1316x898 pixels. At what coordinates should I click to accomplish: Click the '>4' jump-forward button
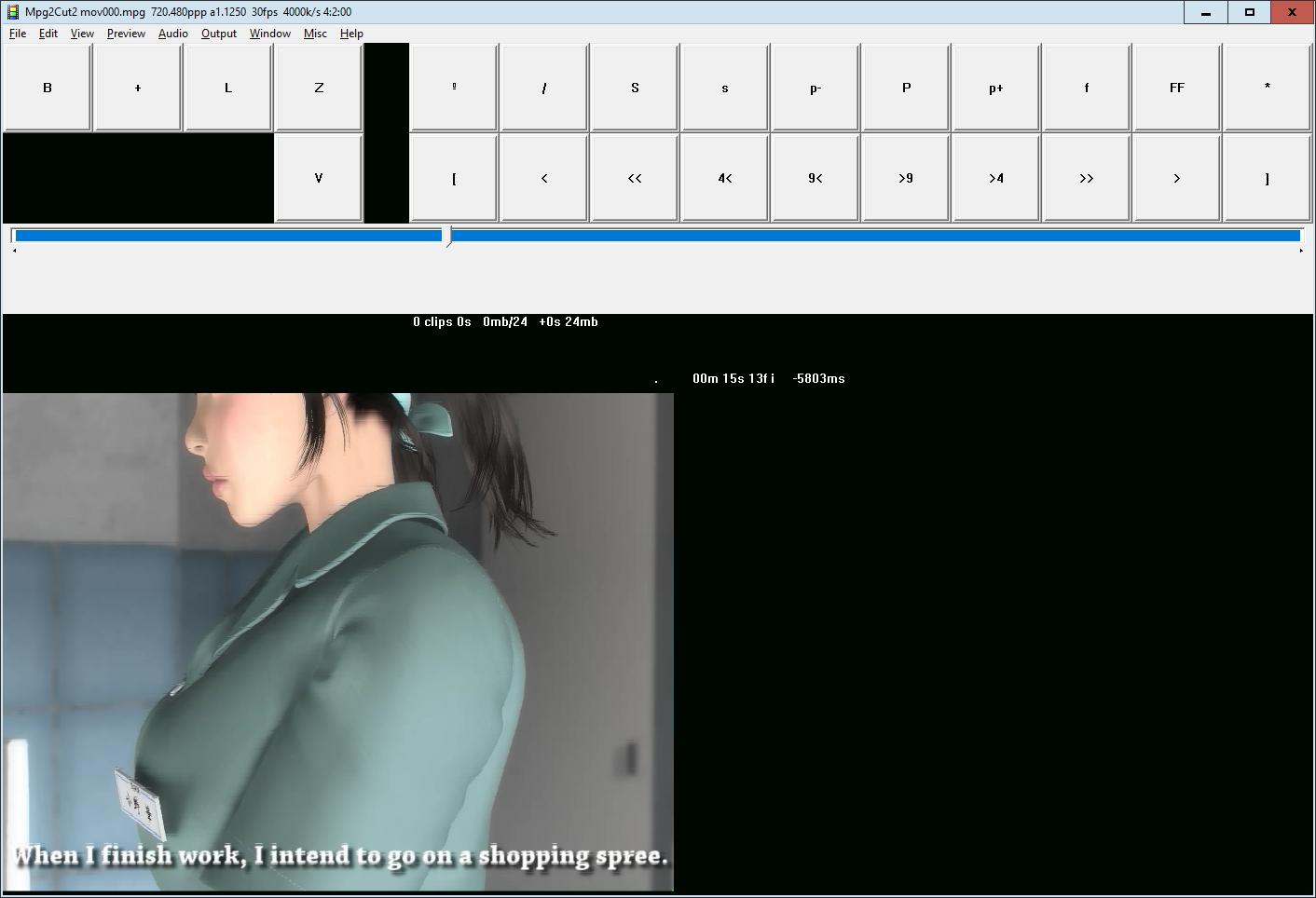996,178
